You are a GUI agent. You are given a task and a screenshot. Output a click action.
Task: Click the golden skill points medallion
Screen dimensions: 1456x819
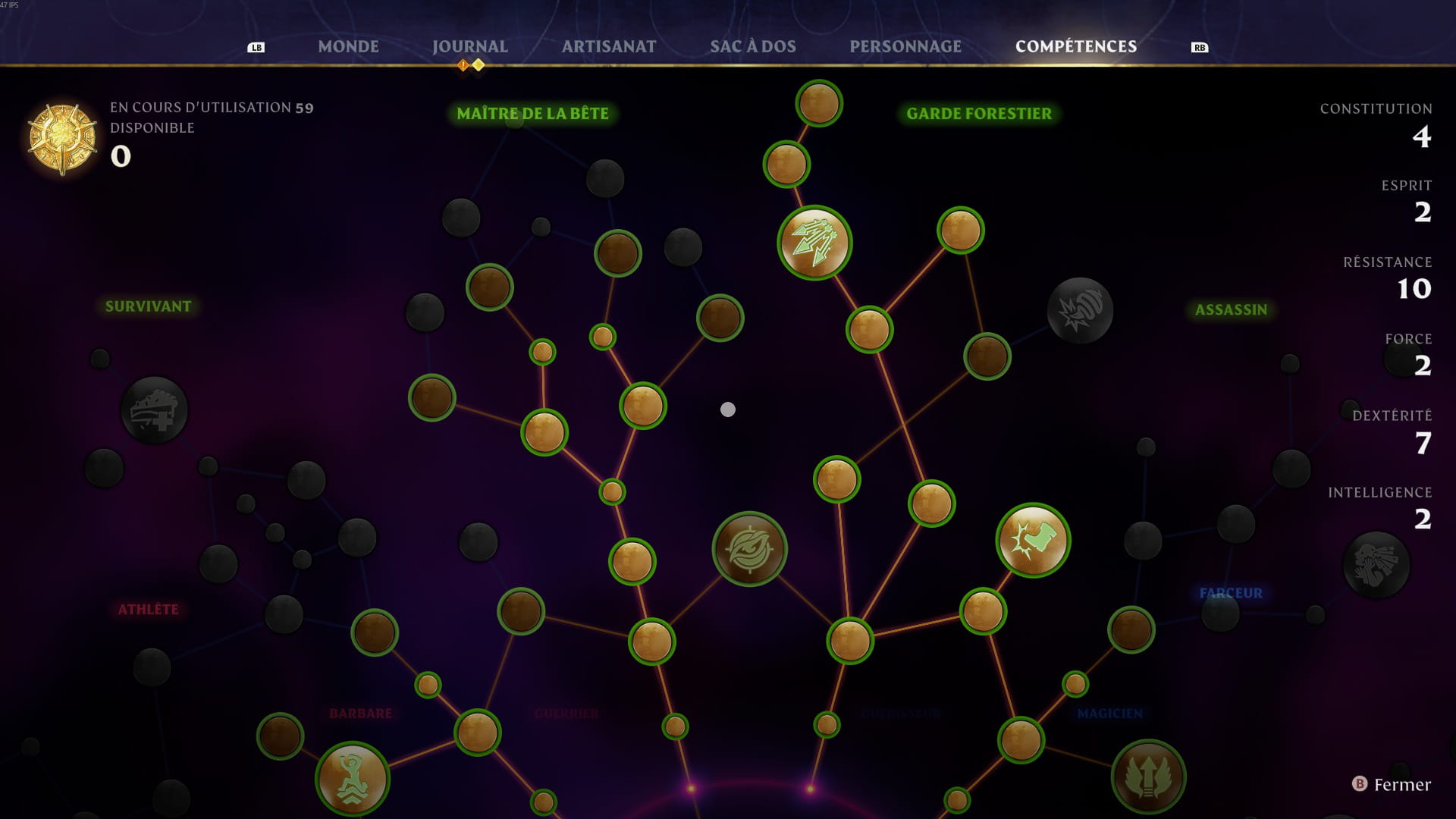click(x=62, y=139)
